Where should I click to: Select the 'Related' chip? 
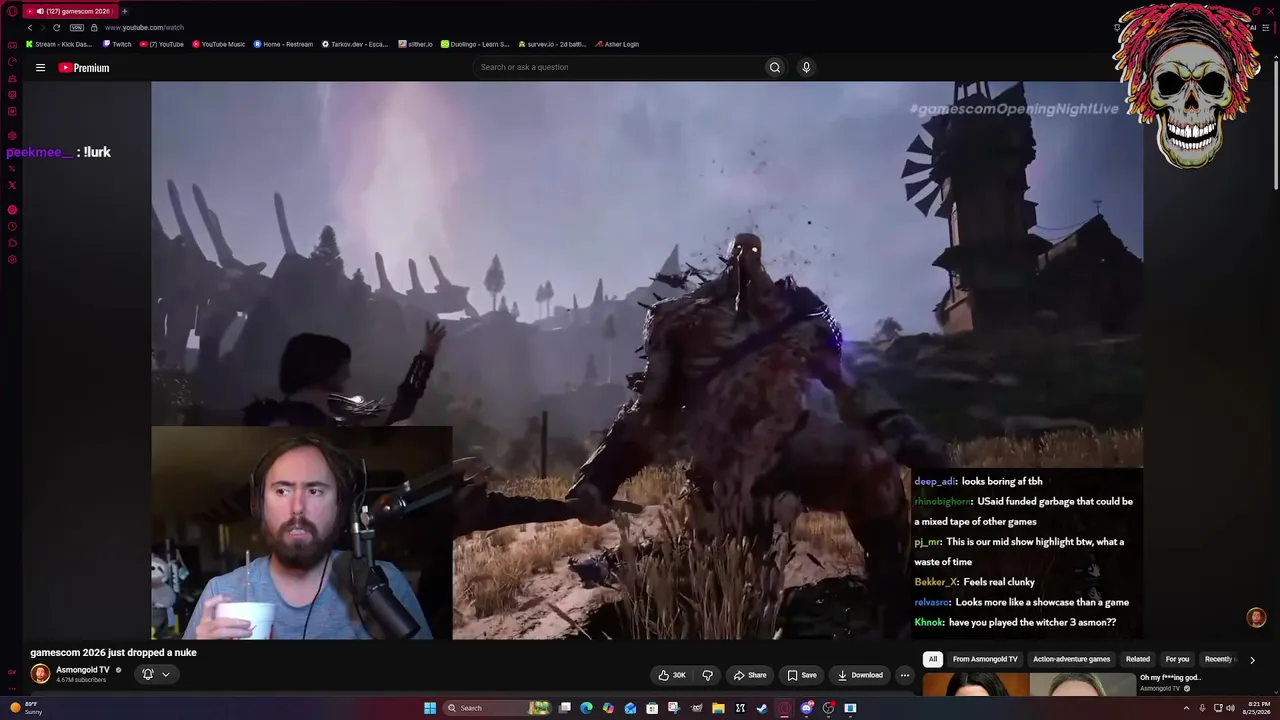tap(1138, 659)
